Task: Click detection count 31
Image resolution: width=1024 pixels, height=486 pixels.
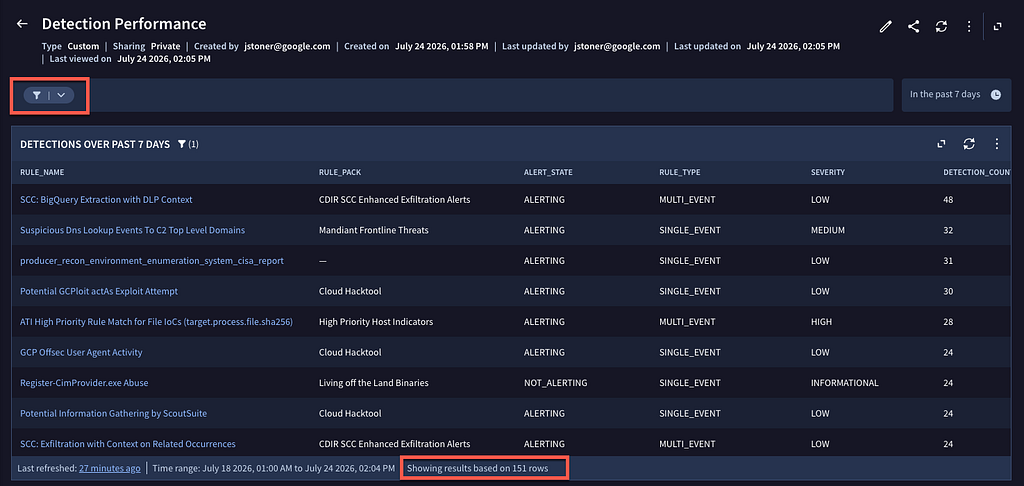Action: (x=948, y=261)
